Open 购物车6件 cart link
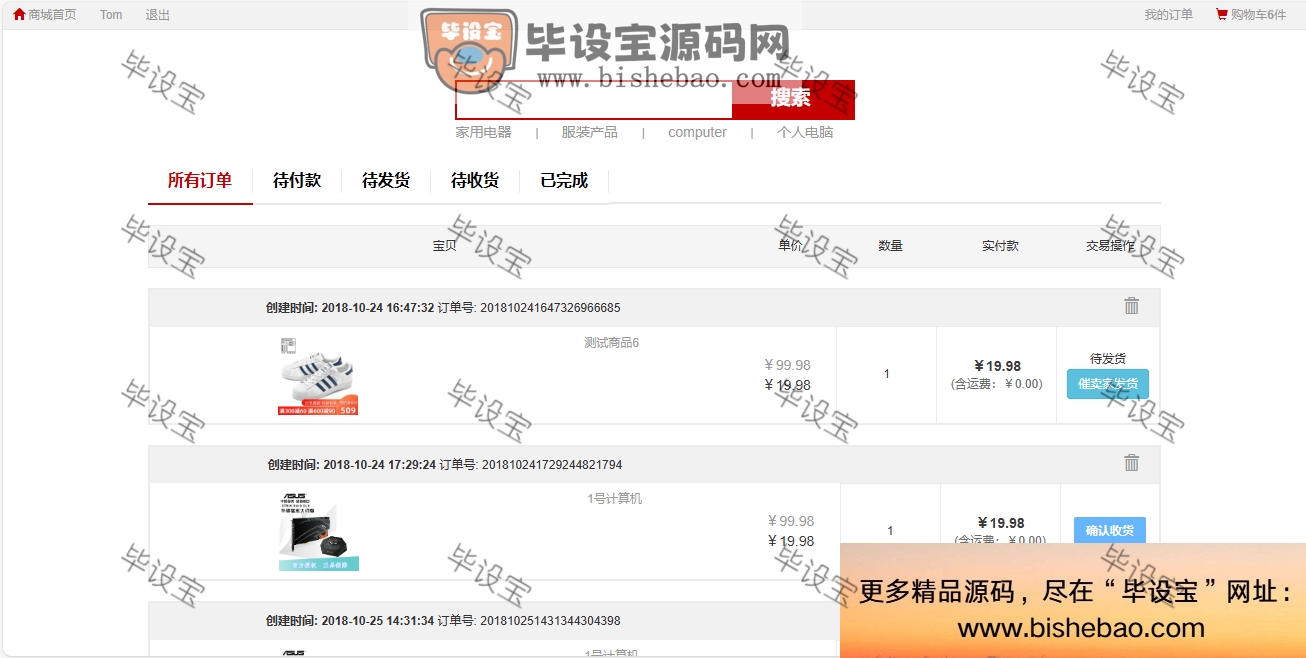 click(1258, 15)
